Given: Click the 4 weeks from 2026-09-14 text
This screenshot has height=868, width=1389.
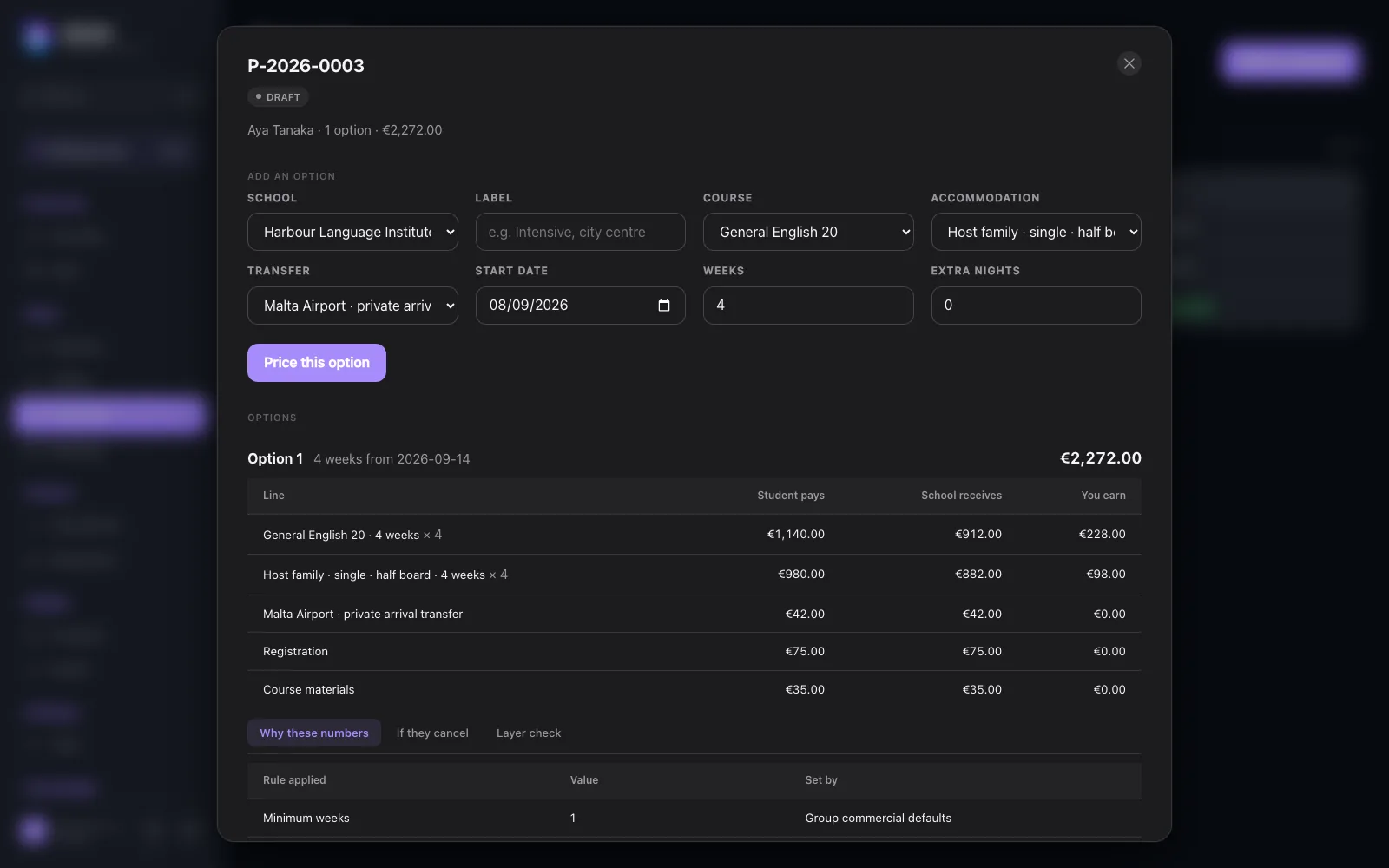Looking at the screenshot, I should click(392, 458).
